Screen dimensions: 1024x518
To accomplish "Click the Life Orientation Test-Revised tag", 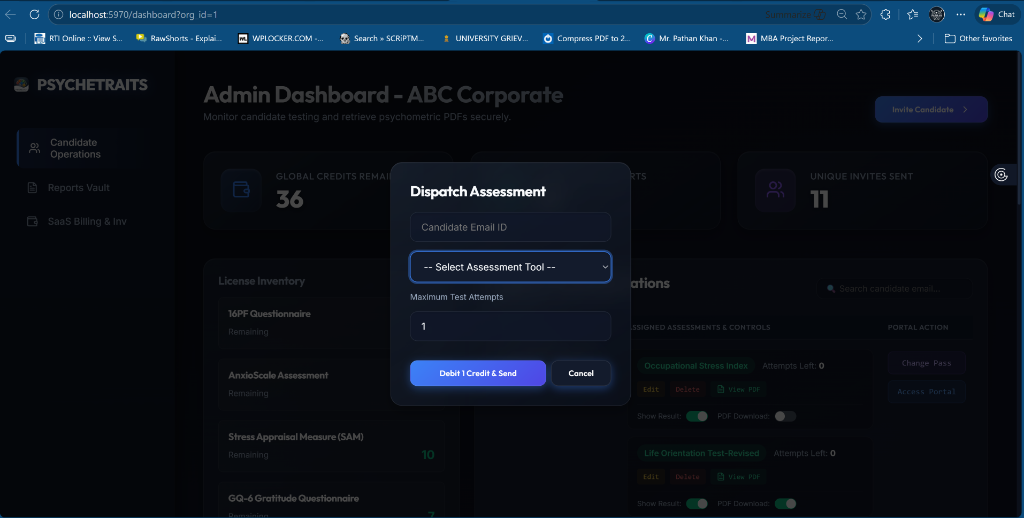I will coord(701,453).
